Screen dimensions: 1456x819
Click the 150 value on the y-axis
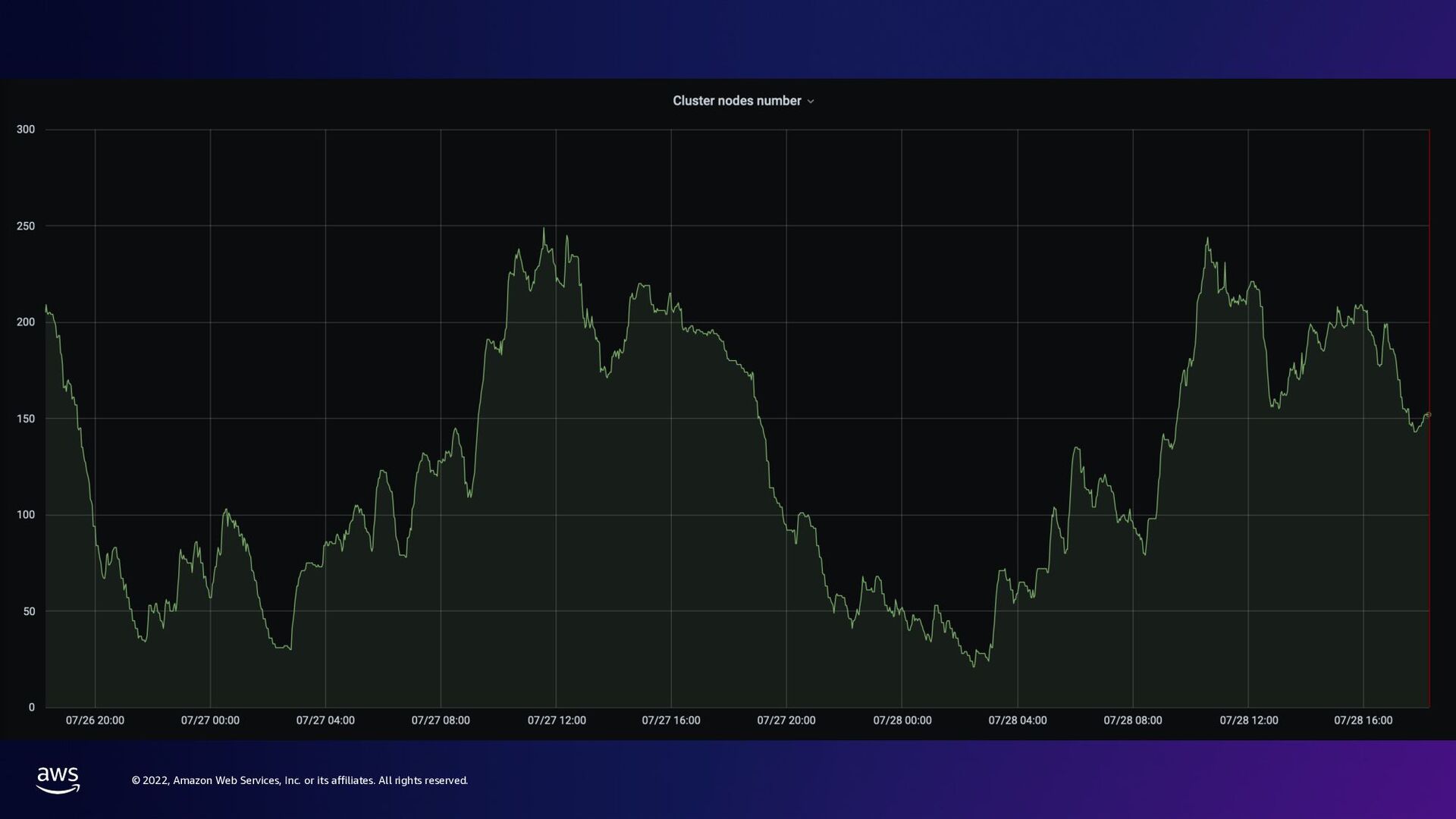26,419
